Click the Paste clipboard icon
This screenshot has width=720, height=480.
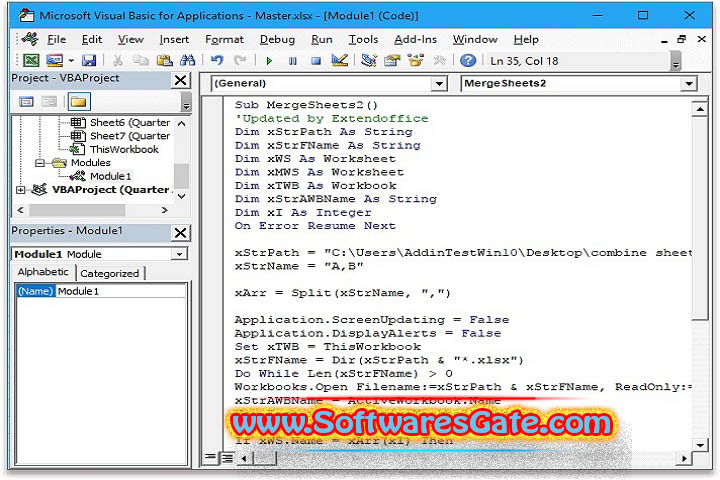164,61
